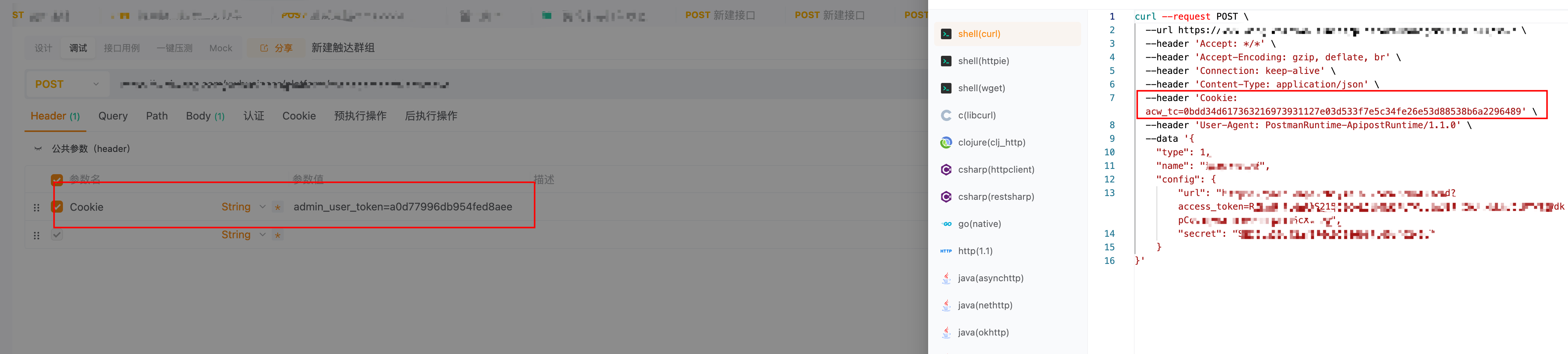
Task: Choose java(okhttp) icon
Action: click(x=946, y=332)
